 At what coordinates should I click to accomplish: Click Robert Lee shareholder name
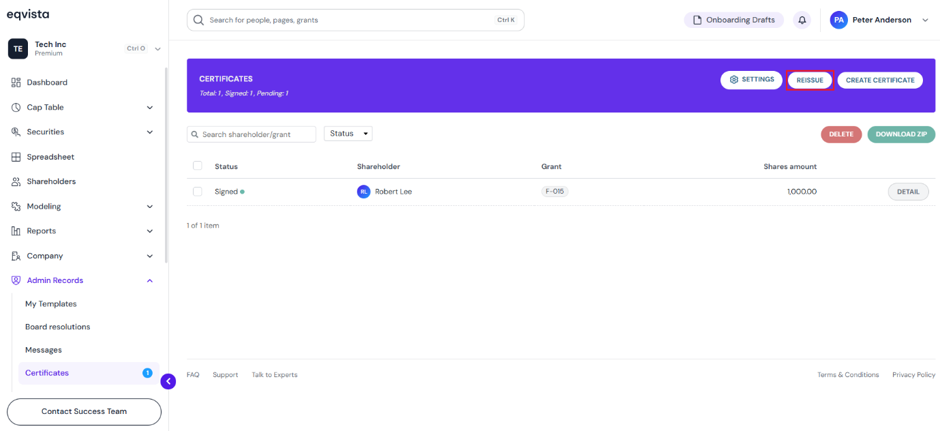click(x=393, y=192)
